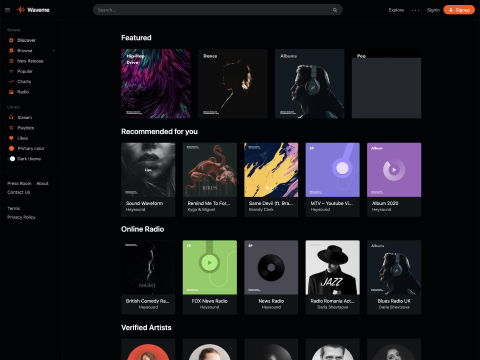Open the Press Room link
Image resolution: width=480 pixels, height=360 pixels.
tap(19, 183)
